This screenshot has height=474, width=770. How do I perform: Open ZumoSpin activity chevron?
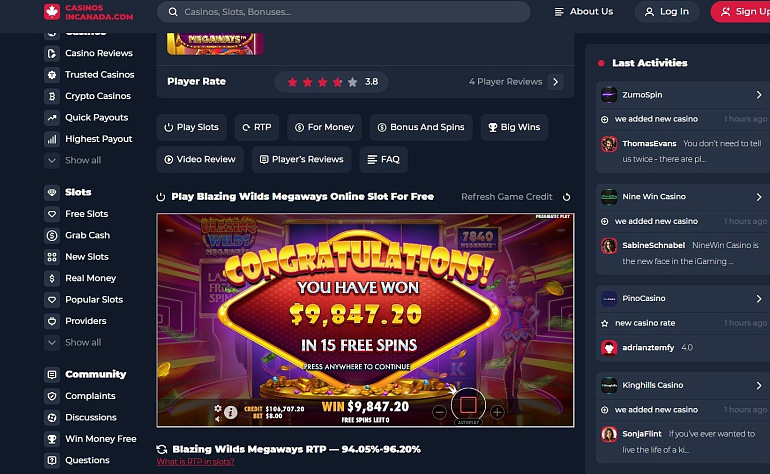coord(759,95)
